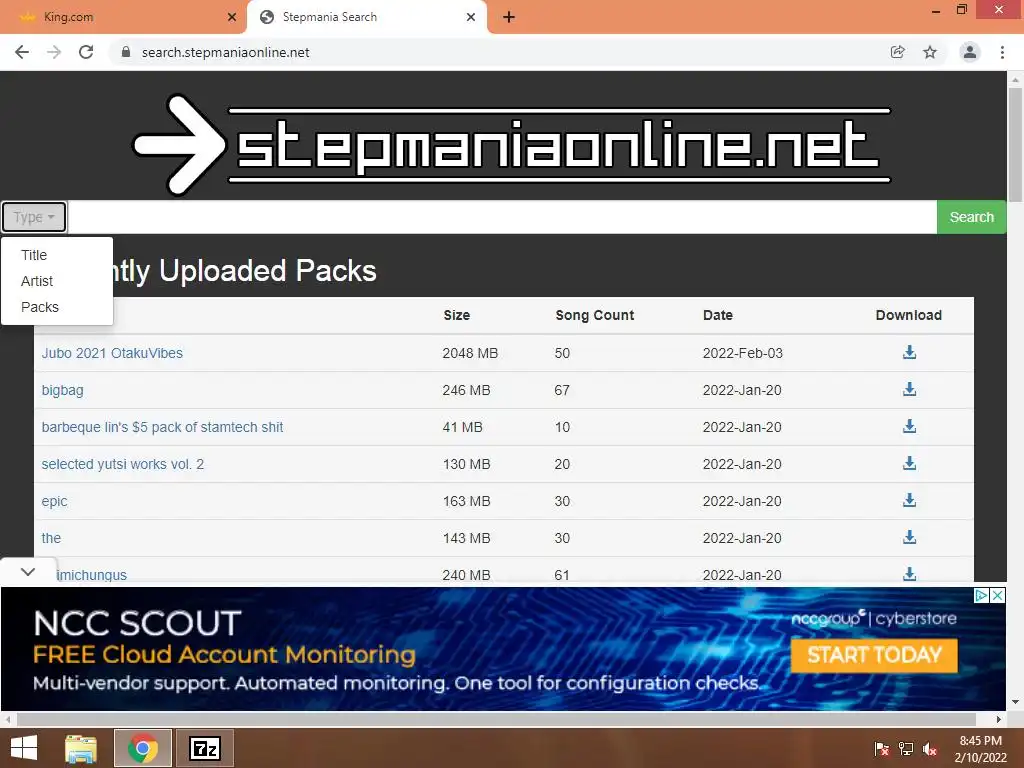
Task: Collapse the ad banner with the chevron
Action: [27, 571]
